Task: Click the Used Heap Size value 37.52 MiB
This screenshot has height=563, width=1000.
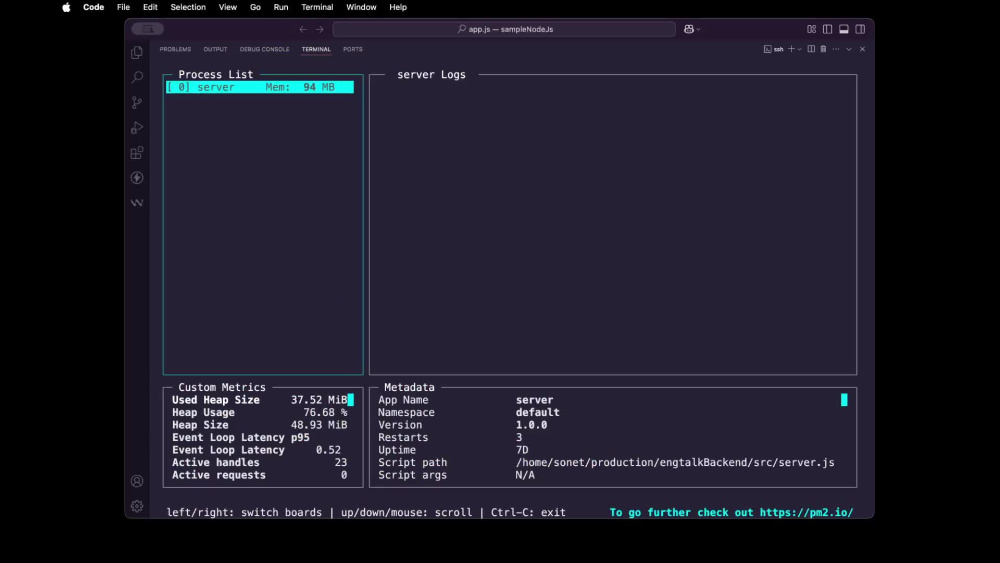Action: [319, 400]
